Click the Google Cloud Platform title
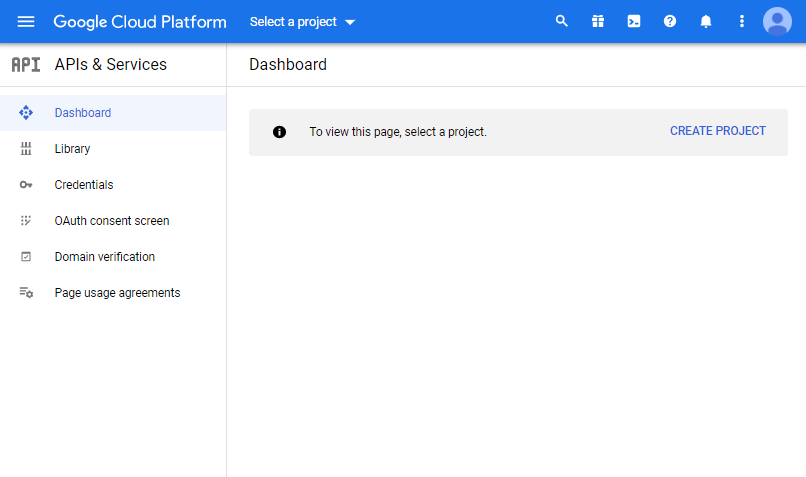Image resolution: width=806 pixels, height=477 pixels. point(140,22)
